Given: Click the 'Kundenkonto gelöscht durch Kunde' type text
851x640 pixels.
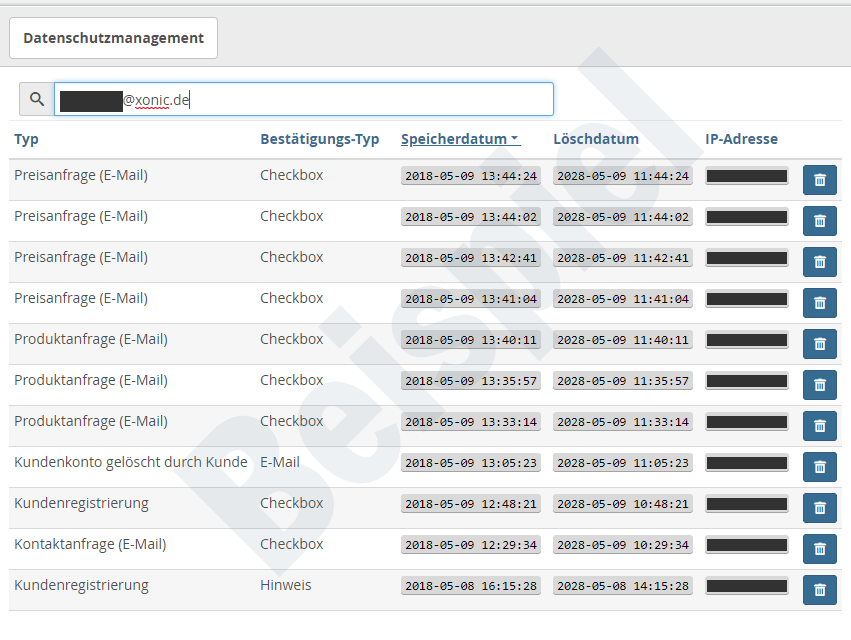Looking at the screenshot, I should [131, 462].
